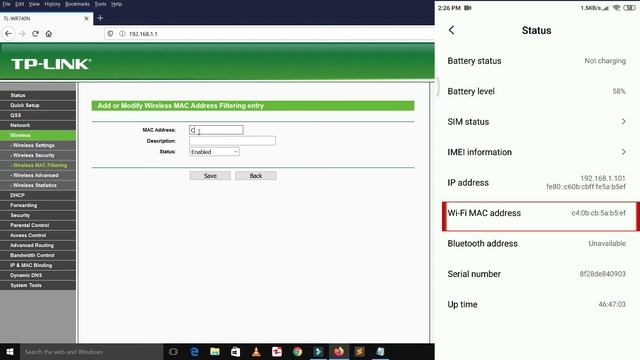Open Wireless MAC Filtering submenu item
The image size is (640, 360).
[x=38, y=165]
